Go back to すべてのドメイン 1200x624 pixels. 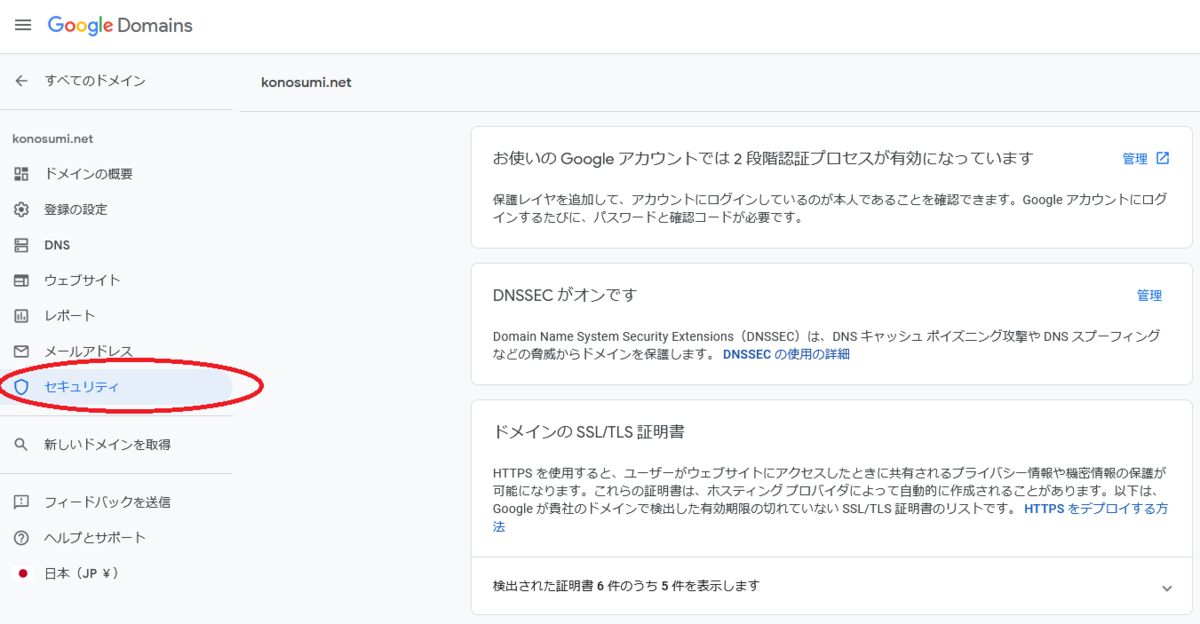point(95,81)
